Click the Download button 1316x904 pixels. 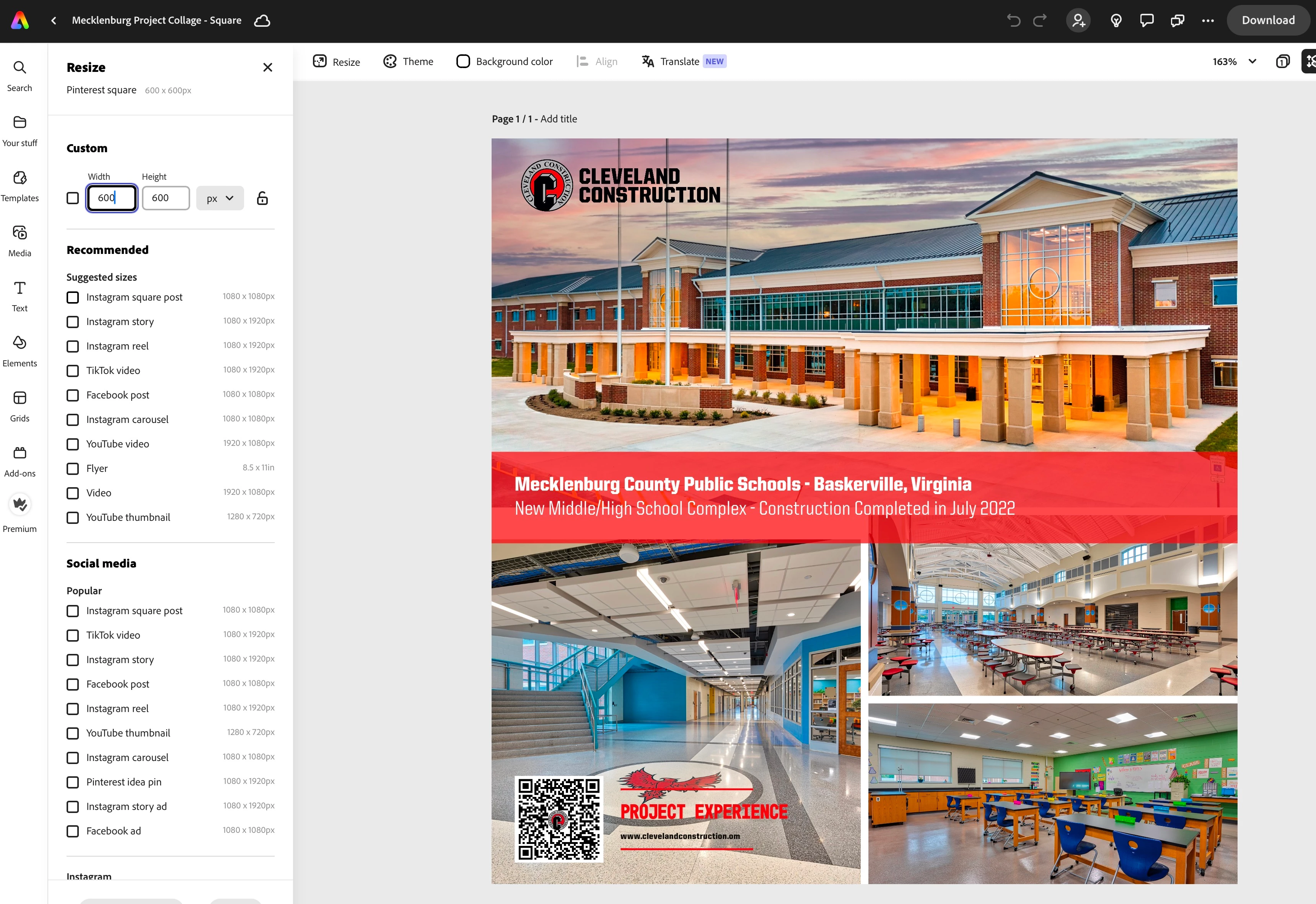[1268, 20]
